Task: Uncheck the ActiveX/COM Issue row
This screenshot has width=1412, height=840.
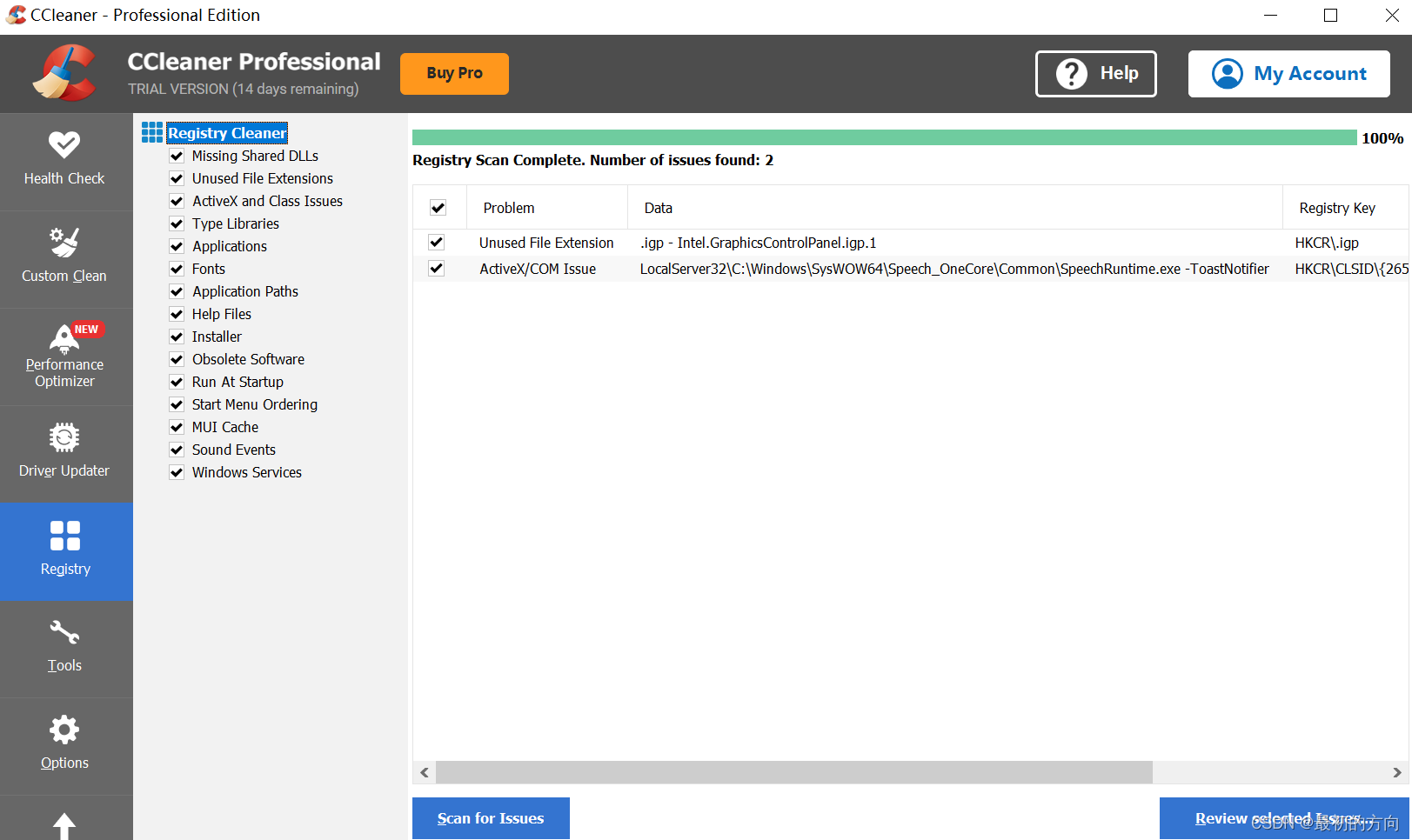Action: point(437,269)
